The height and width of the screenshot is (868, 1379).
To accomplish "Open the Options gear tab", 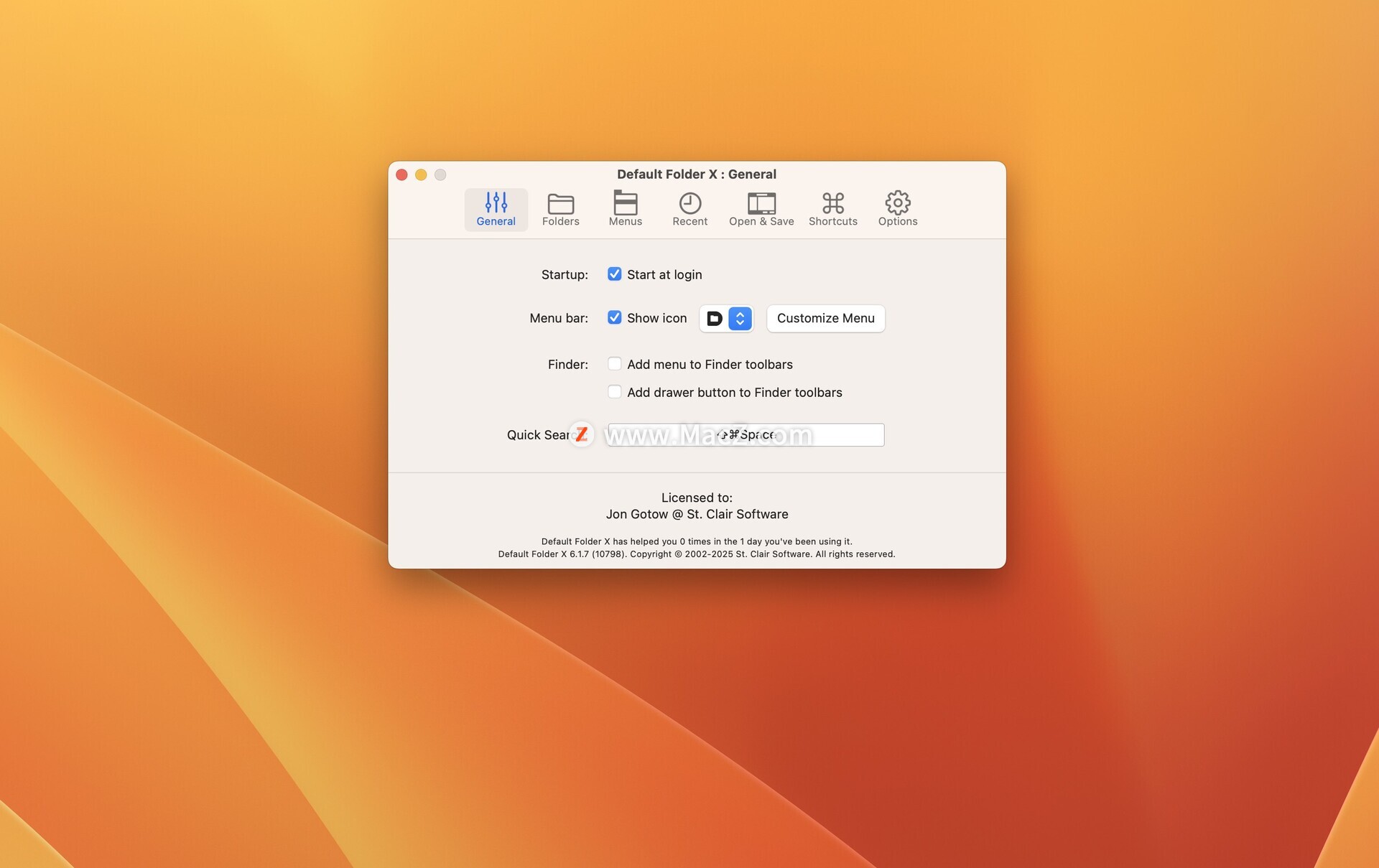I will point(898,210).
